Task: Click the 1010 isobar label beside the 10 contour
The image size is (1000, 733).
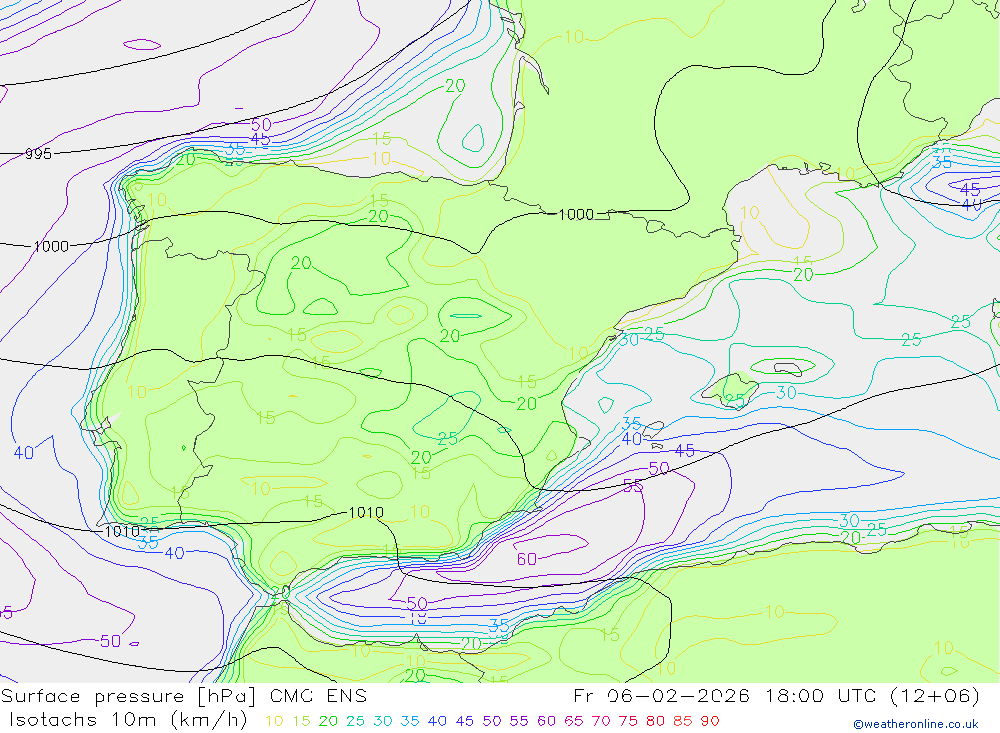Action: pyautogui.click(x=366, y=512)
